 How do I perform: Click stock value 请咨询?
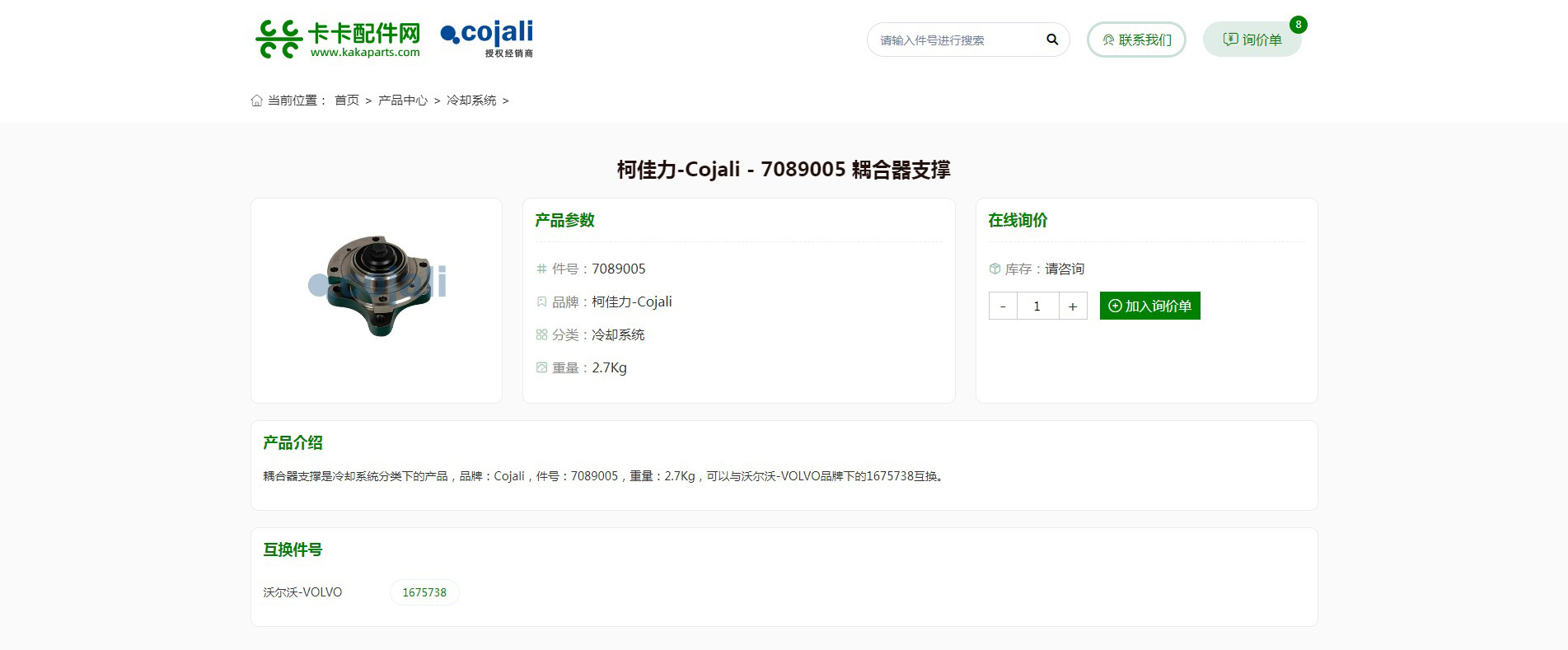(x=1065, y=269)
